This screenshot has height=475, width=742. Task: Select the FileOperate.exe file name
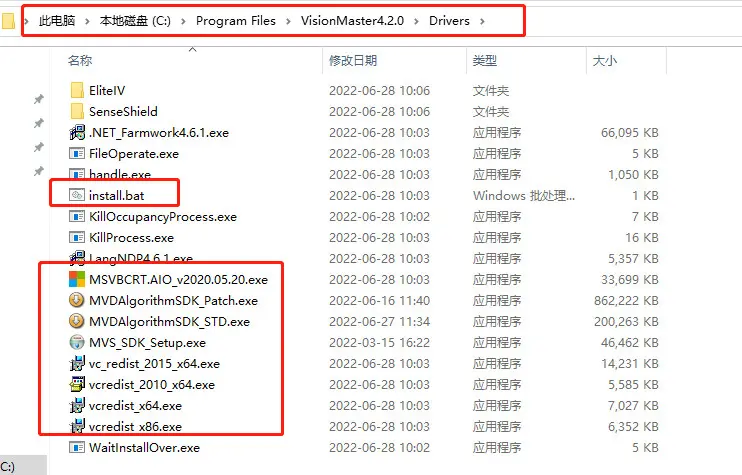pos(133,153)
